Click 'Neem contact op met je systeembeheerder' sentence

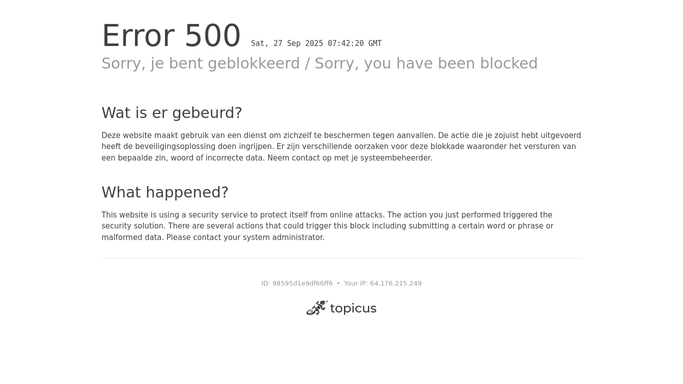point(350,158)
